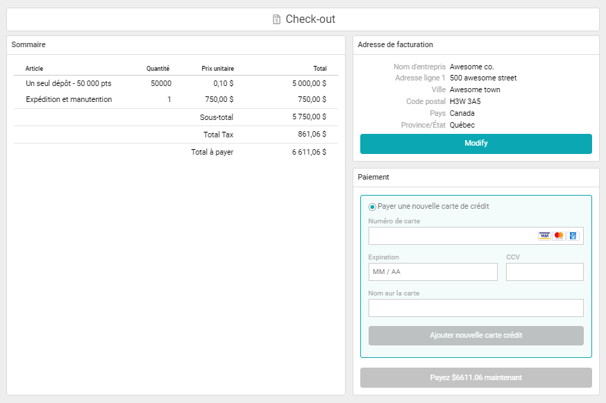The width and height of the screenshot is (606, 403).
Task: Select the 'Un seul dépôt - 50 000 pts' row
Action: click(x=68, y=84)
